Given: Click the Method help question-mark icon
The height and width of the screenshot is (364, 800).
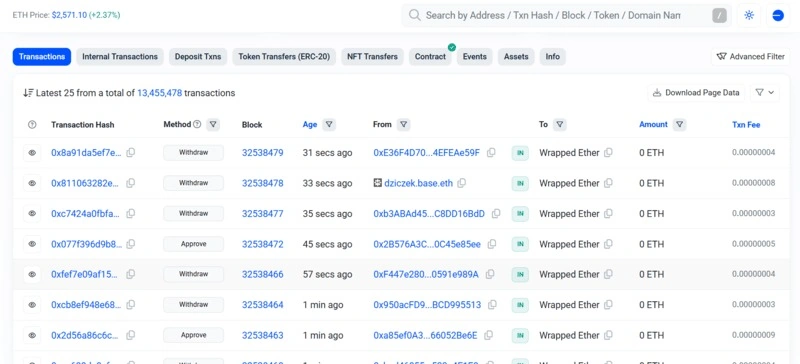Looking at the screenshot, I should coord(197,124).
